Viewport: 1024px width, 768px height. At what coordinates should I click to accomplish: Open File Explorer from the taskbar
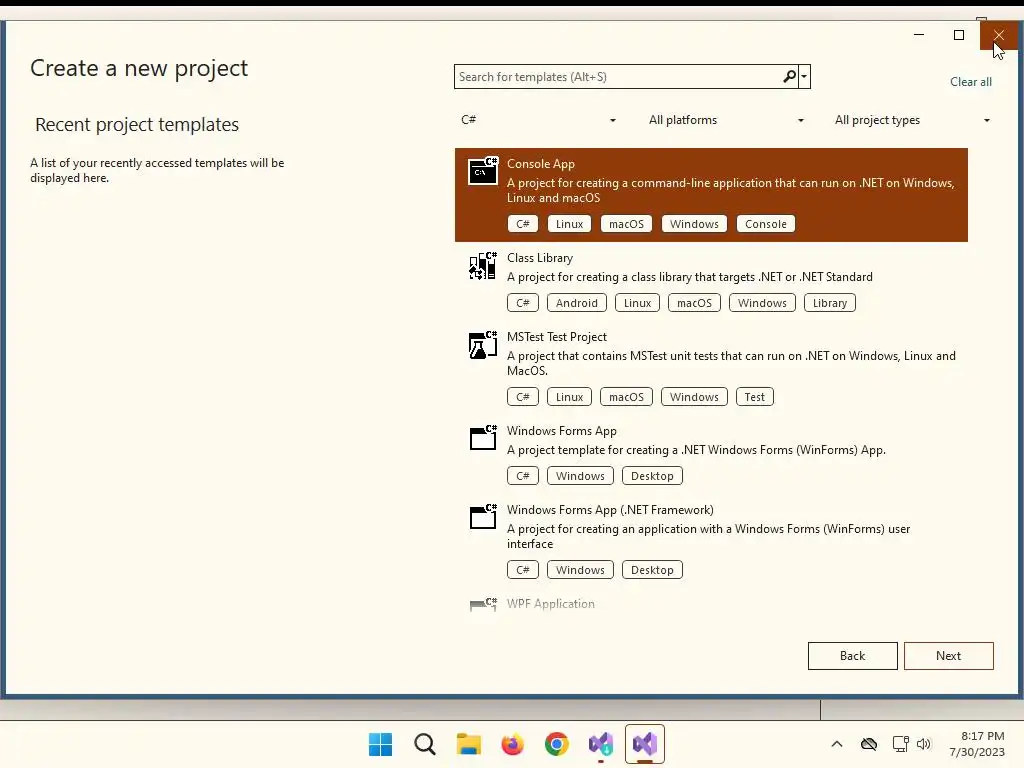(468, 744)
